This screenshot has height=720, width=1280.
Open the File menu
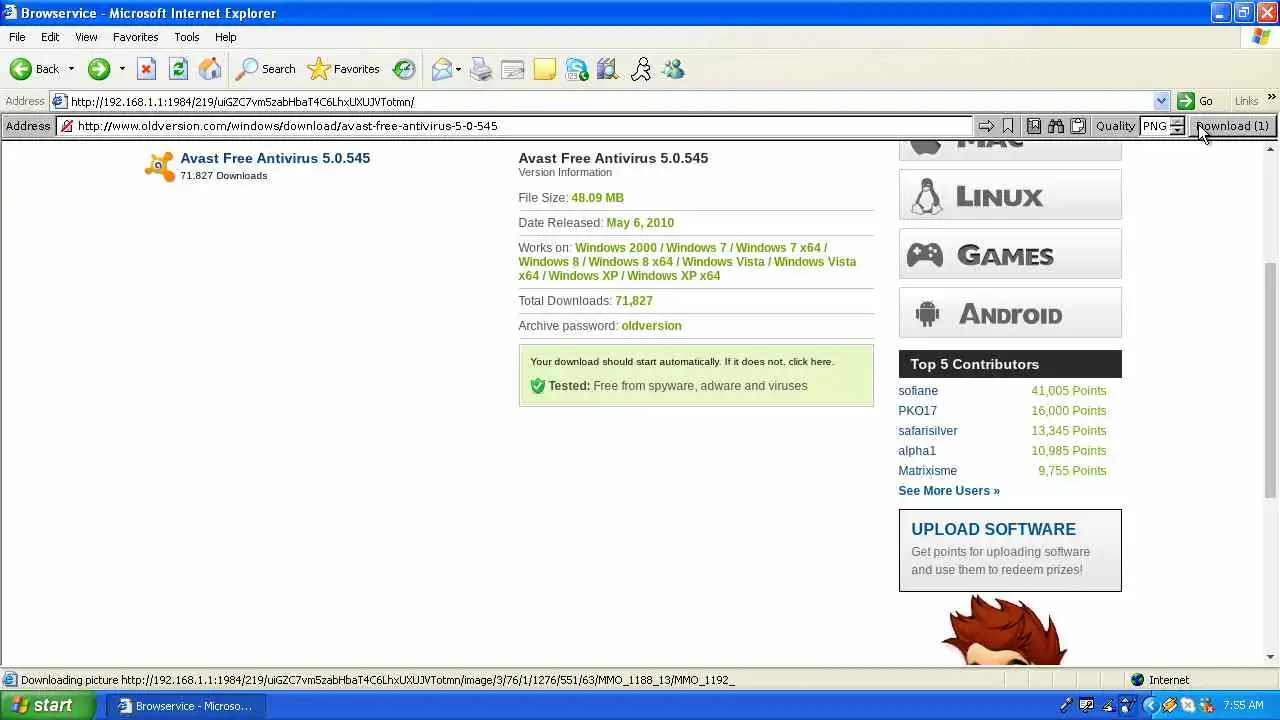point(17,37)
